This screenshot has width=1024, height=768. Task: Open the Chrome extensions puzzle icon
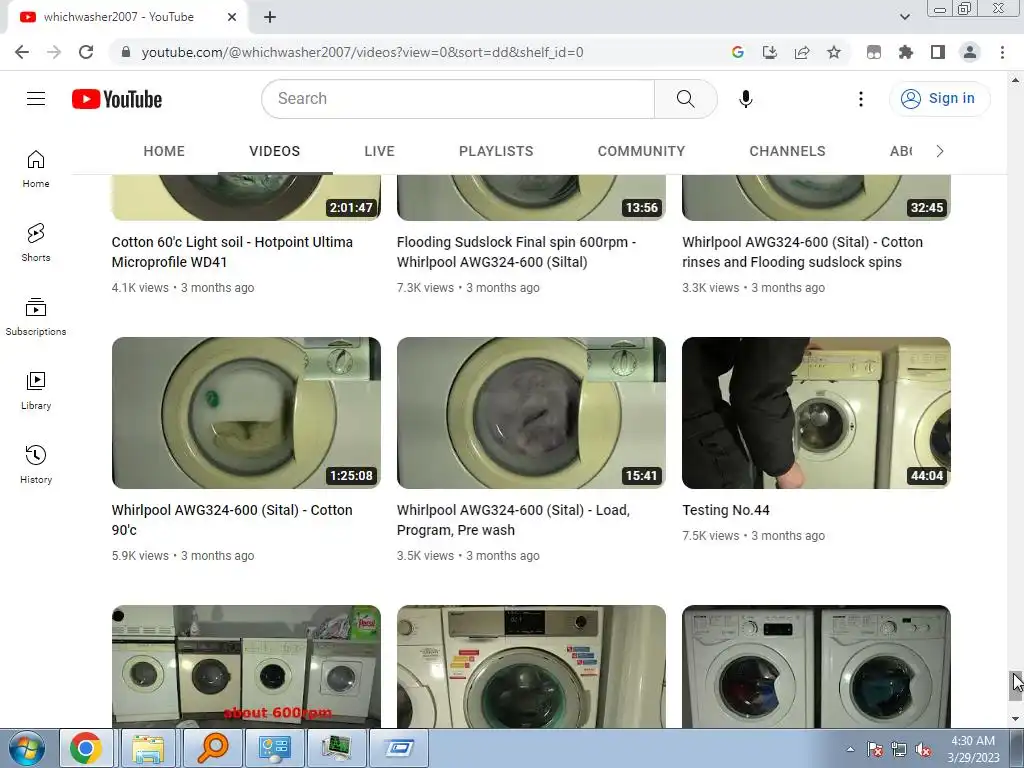click(905, 52)
